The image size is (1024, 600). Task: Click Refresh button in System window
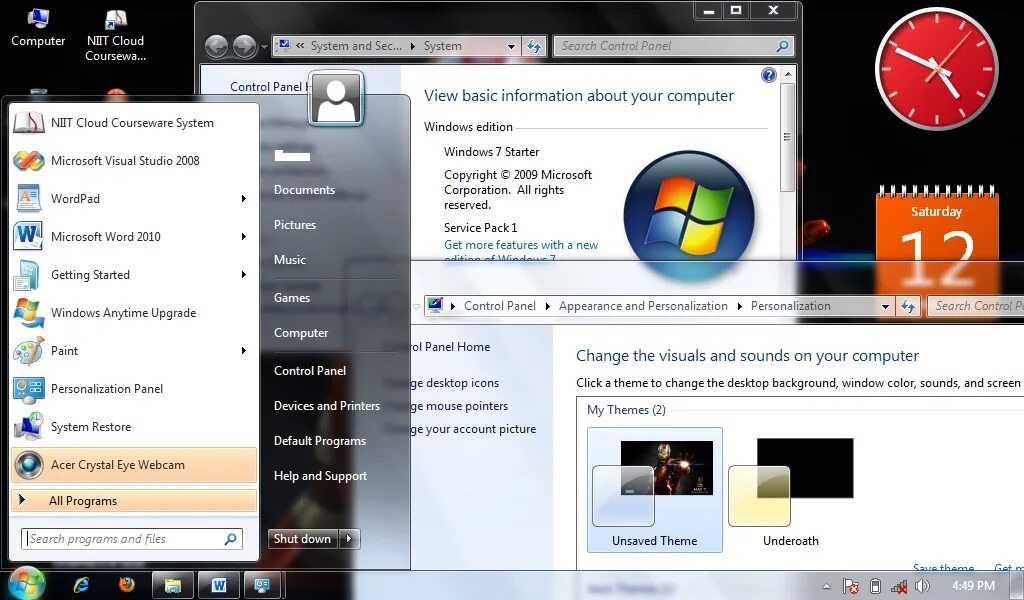tap(534, 46)
